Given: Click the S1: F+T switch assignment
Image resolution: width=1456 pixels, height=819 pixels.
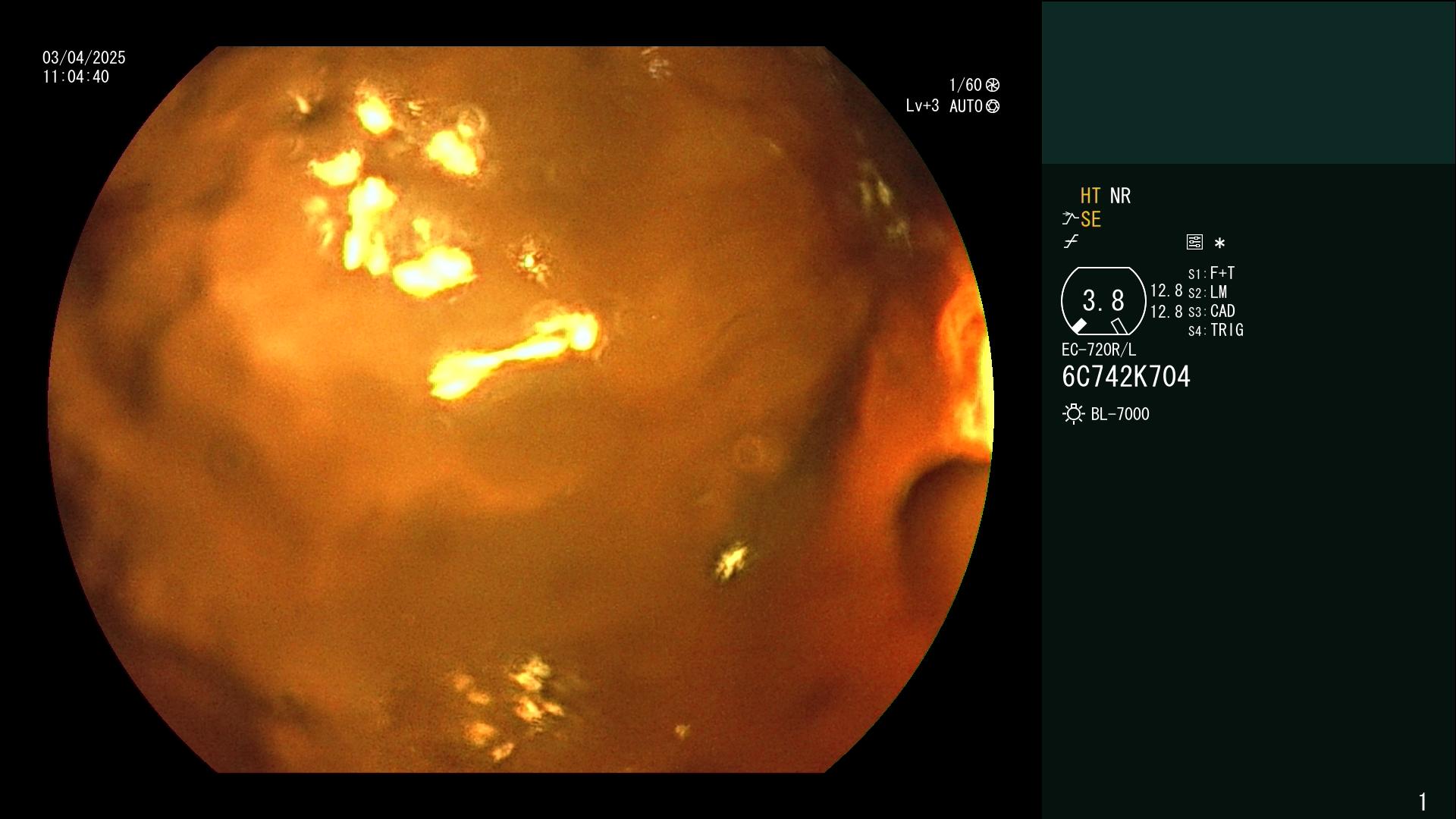Looking at the screenshot, I should click(1212, 273).
